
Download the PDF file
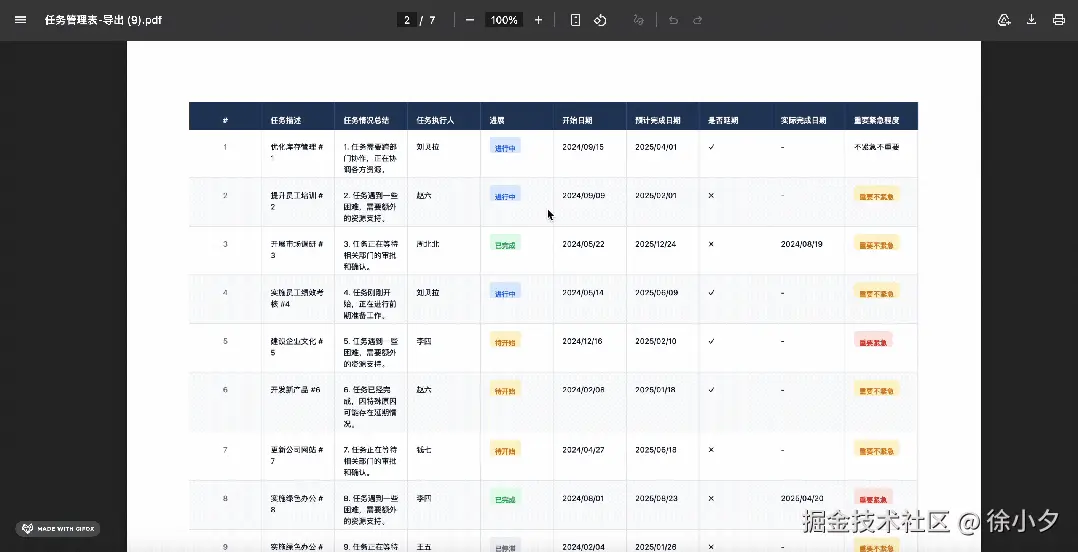(1031, 20)
